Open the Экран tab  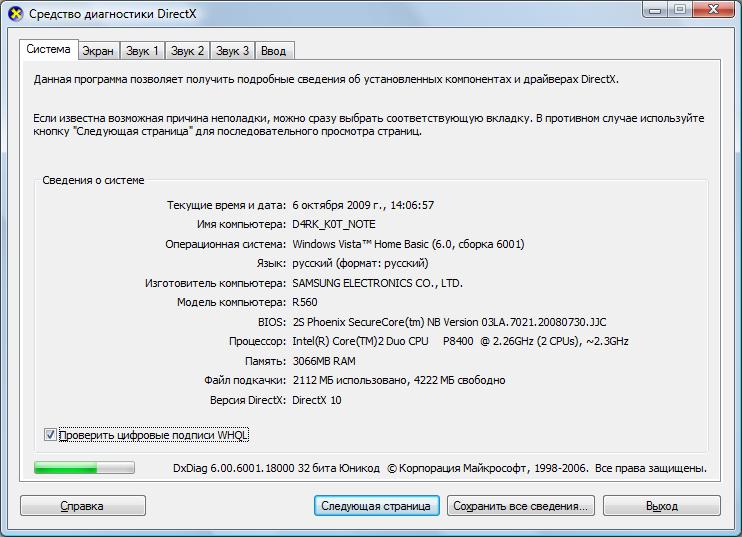click(x=98, y=51)
